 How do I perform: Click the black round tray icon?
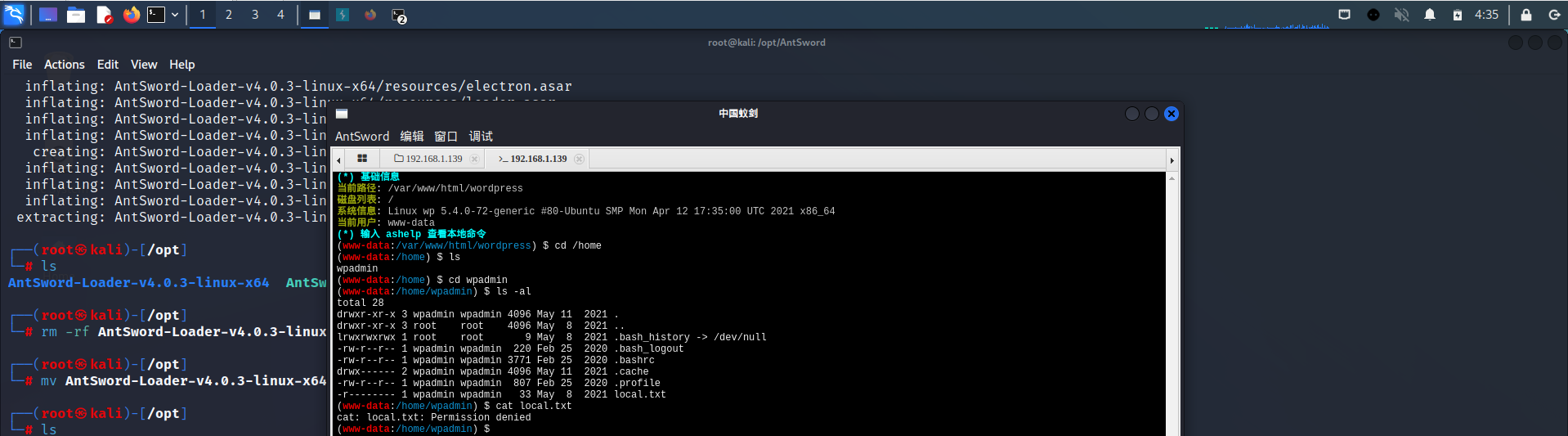(1373, 15)
